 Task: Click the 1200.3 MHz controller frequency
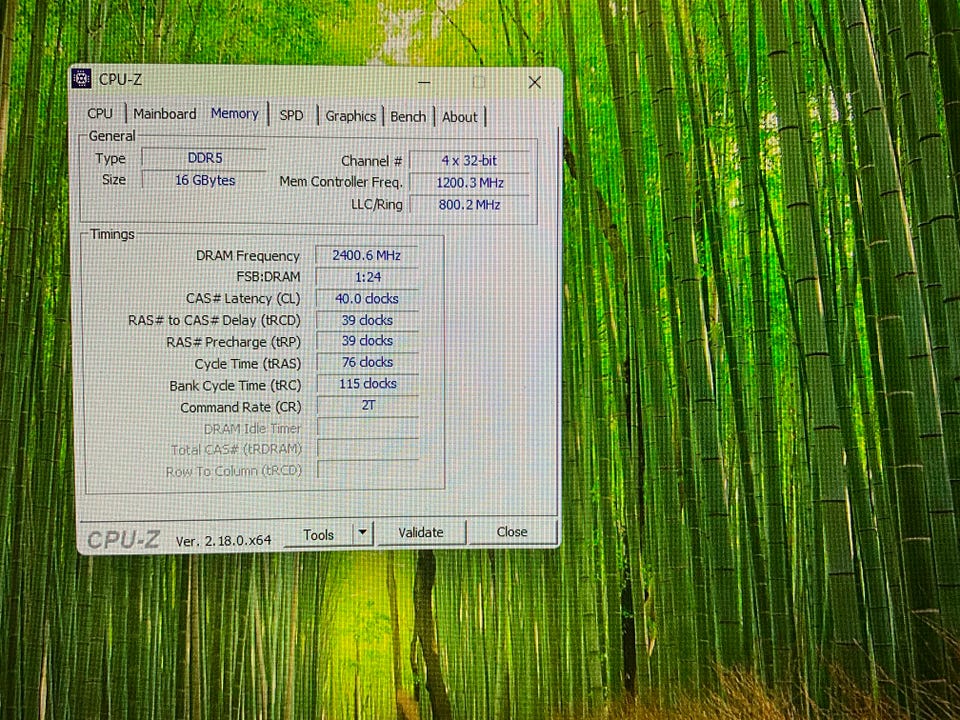coord(470,182)
